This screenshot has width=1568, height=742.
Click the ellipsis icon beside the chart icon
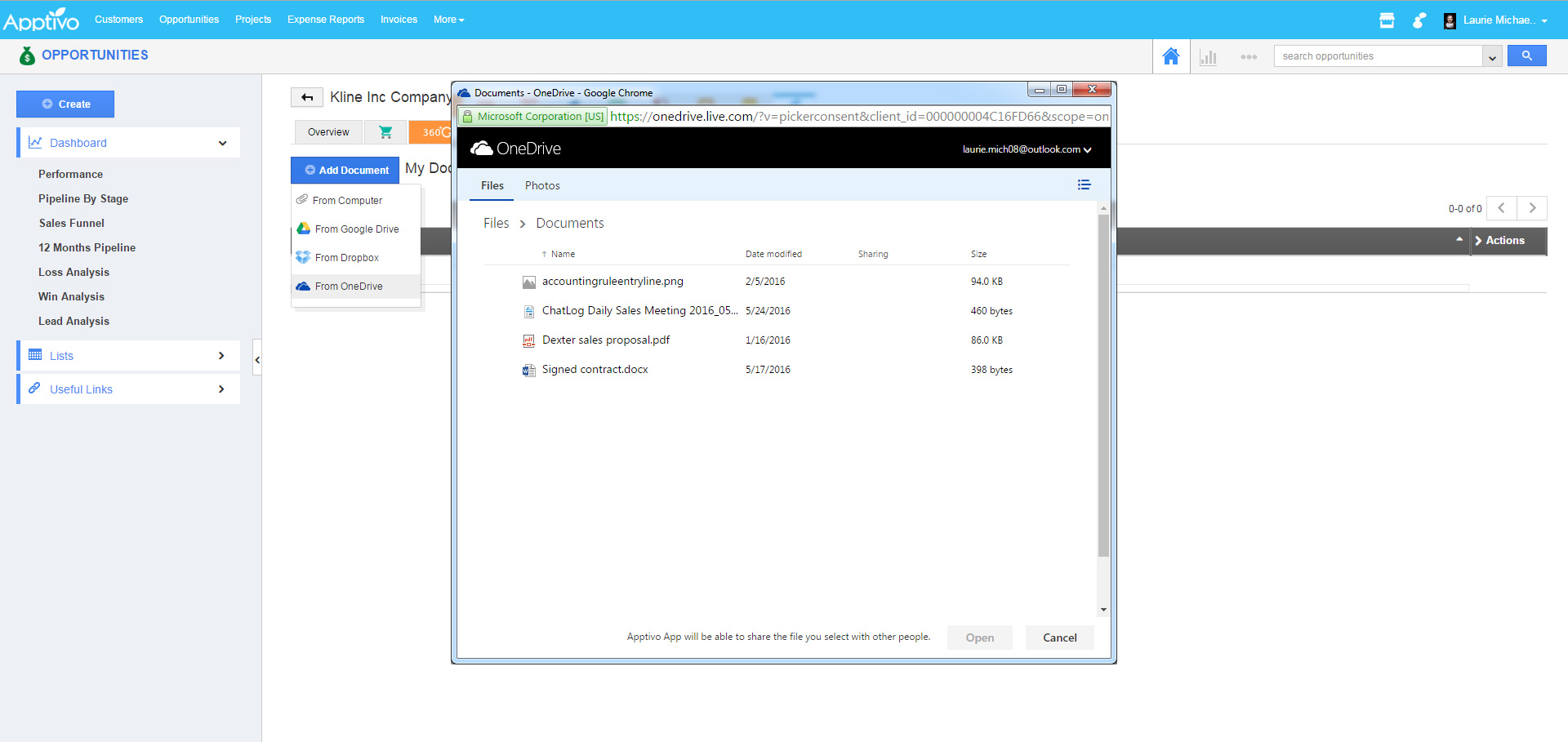(x=1249, y=57)
